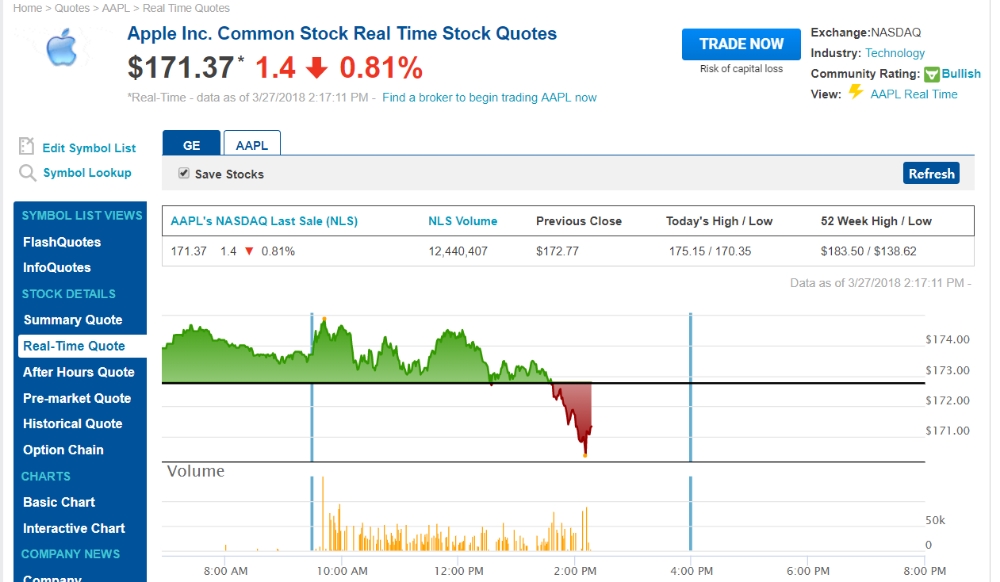Image resolution: width=1000 pixels, height=582 pixels.
Task: Select After Hours Quote in sidebar
Action: [78, 372]
